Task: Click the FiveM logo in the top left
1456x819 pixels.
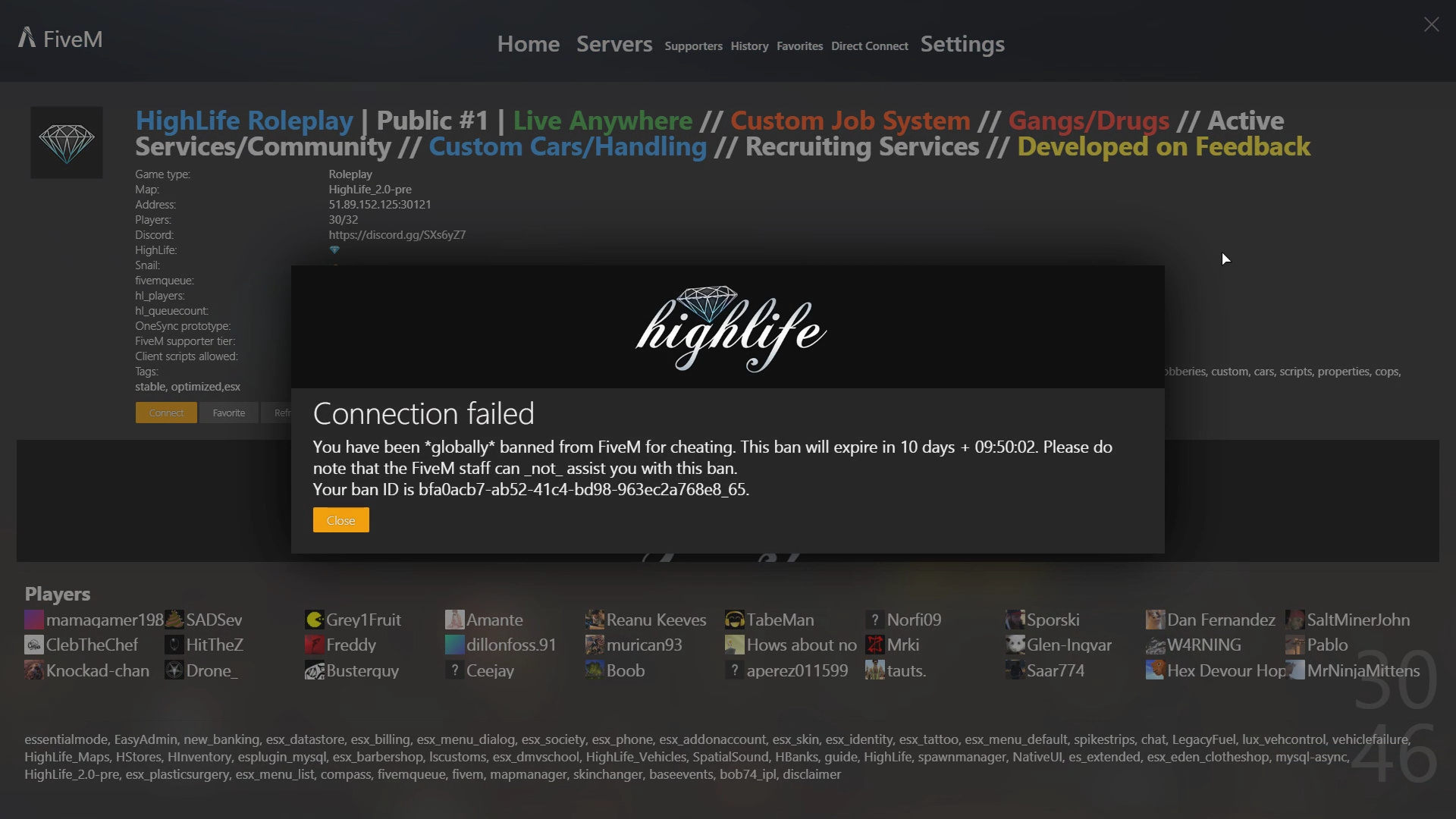Action: click(x=59, y=38)
